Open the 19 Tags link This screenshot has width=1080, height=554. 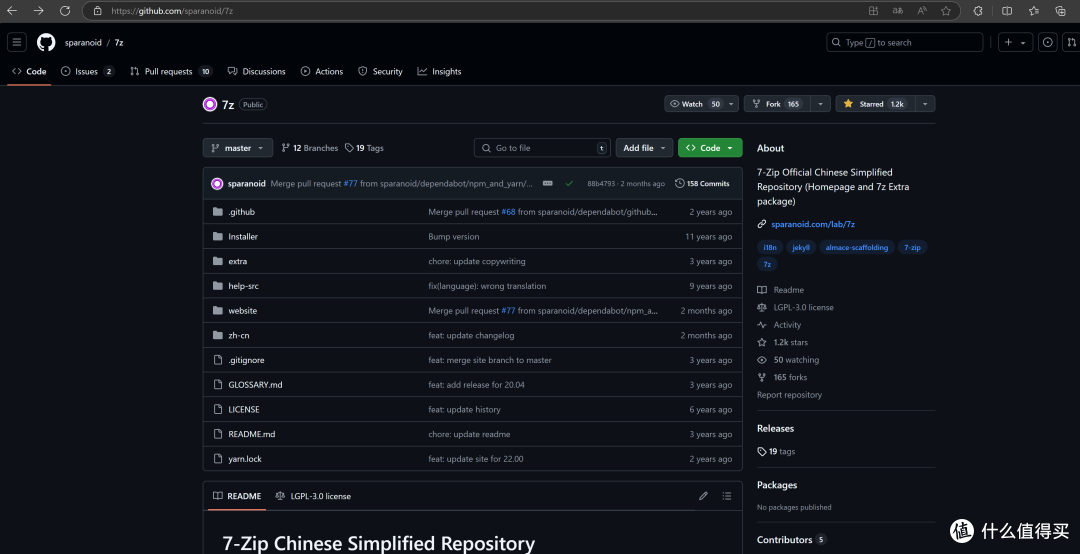pyautogui.click(x=364, y=148)
